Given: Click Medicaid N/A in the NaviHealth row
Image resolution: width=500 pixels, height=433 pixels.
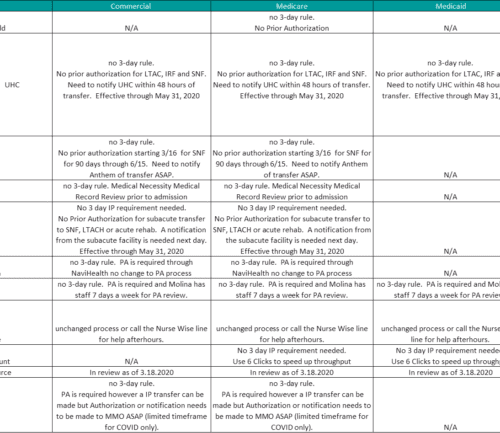Looking at the screenshot, I should (x=437, y=267).
